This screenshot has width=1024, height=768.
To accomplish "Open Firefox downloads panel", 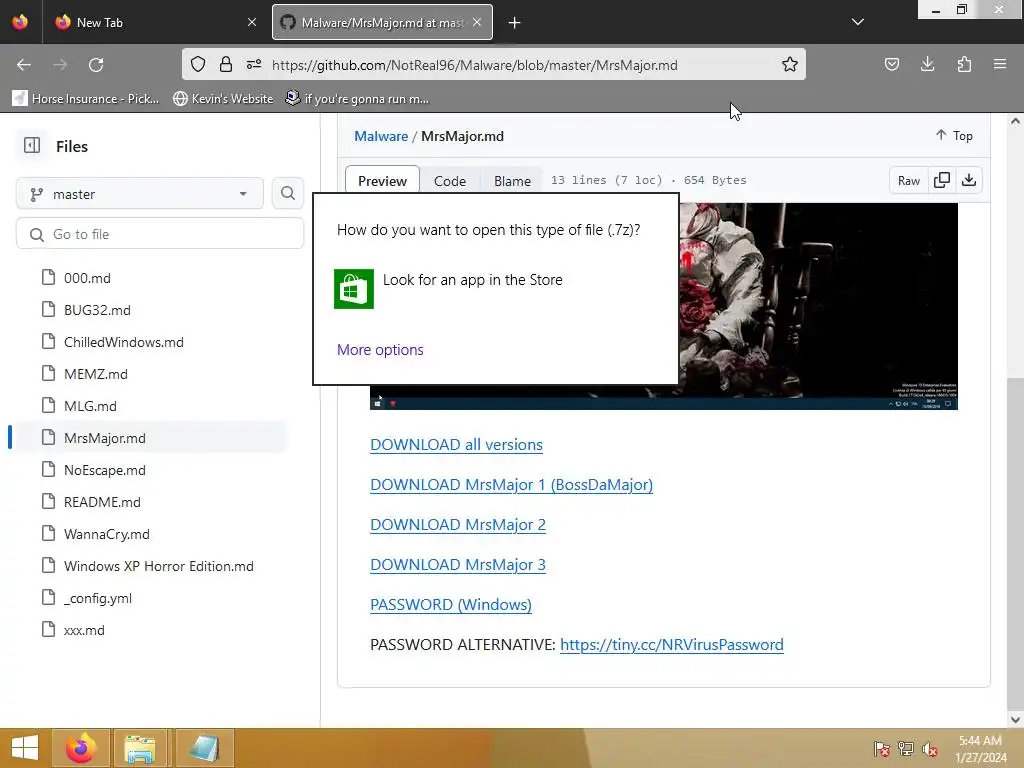I will pyautogui.click(x=927, y=64).
